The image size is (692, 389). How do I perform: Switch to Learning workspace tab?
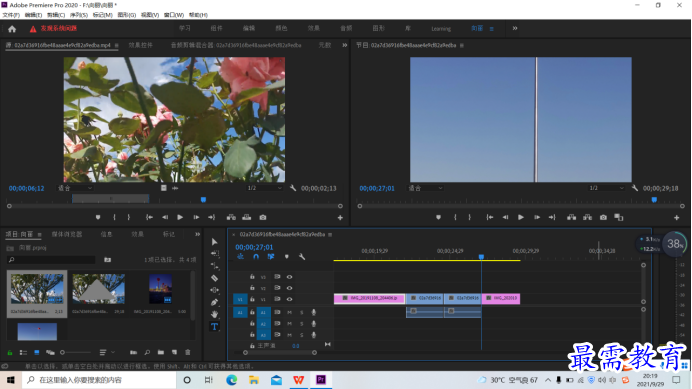[441, 29]
